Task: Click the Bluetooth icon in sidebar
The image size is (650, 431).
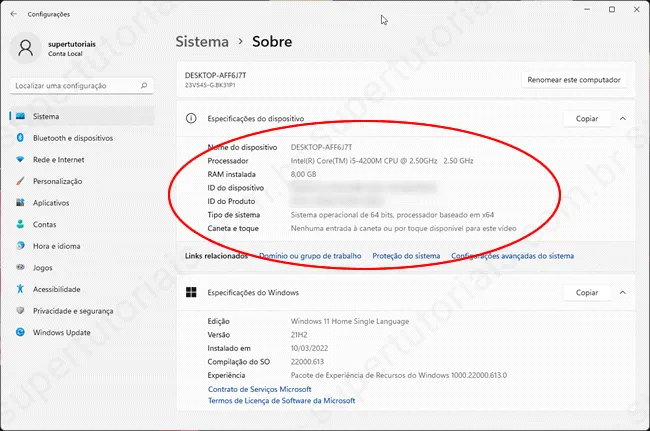Action: point(20,138)
